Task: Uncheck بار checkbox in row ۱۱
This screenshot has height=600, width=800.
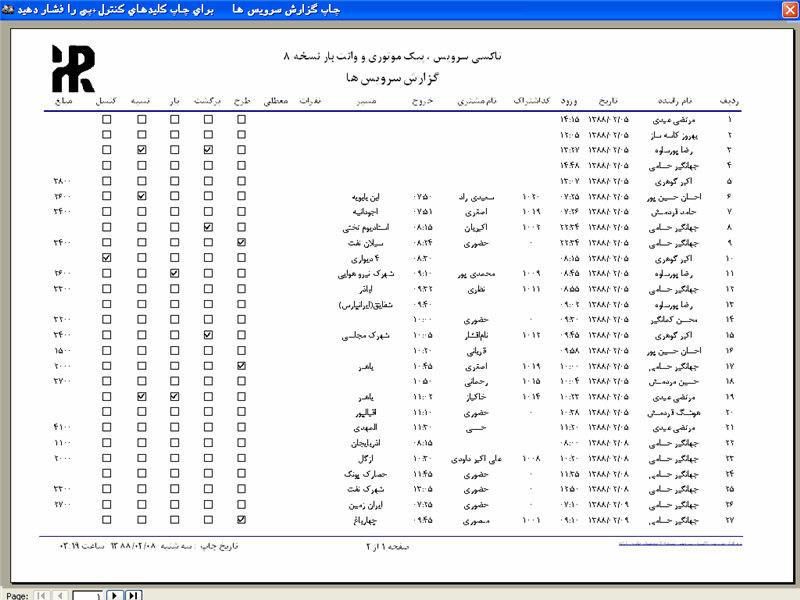Action: click(x=174, y=273)
